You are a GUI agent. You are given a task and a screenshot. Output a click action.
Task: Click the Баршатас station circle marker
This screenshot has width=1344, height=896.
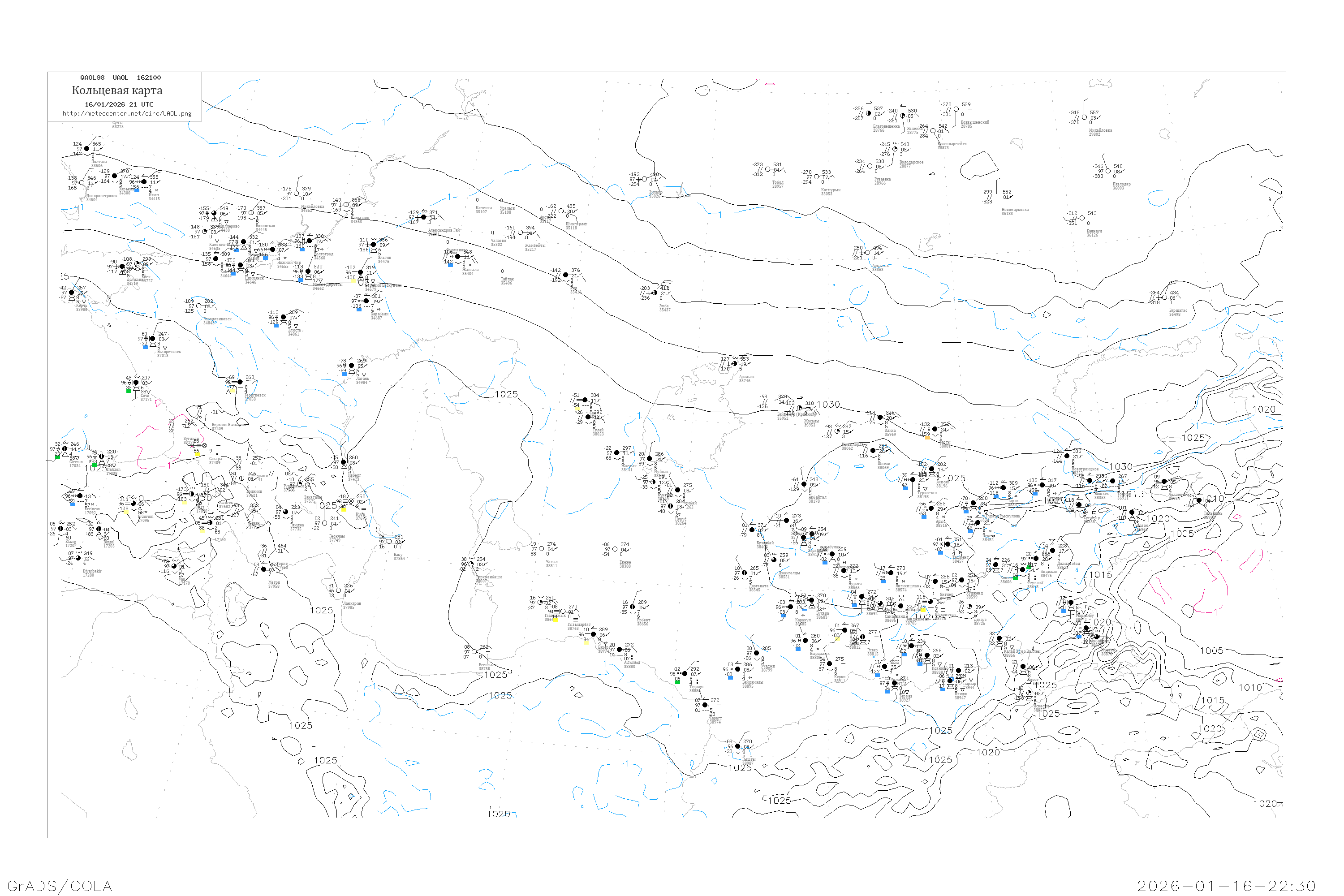[1164, 297]
